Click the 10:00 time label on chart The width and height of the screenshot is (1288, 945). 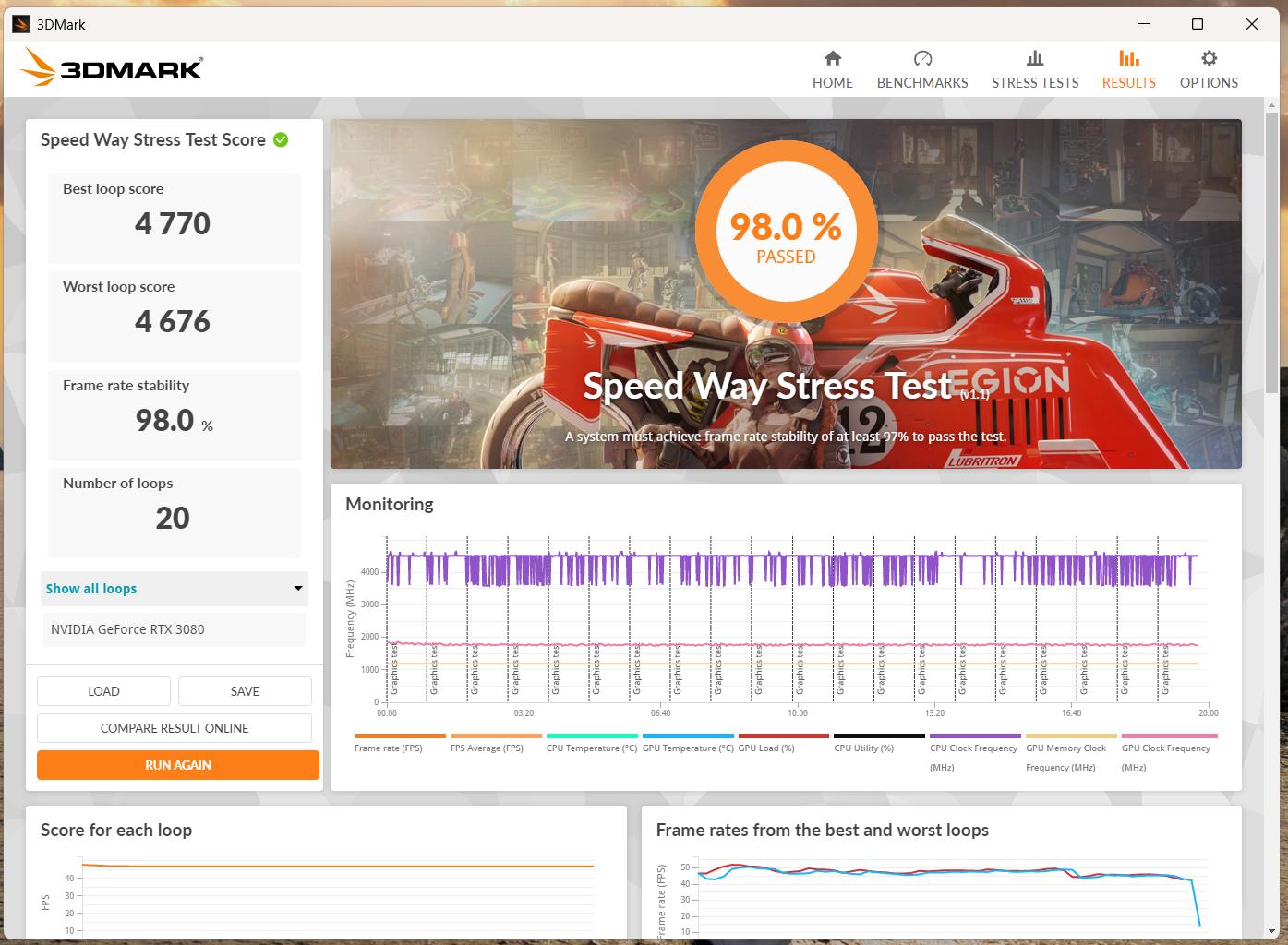[798, 712]
